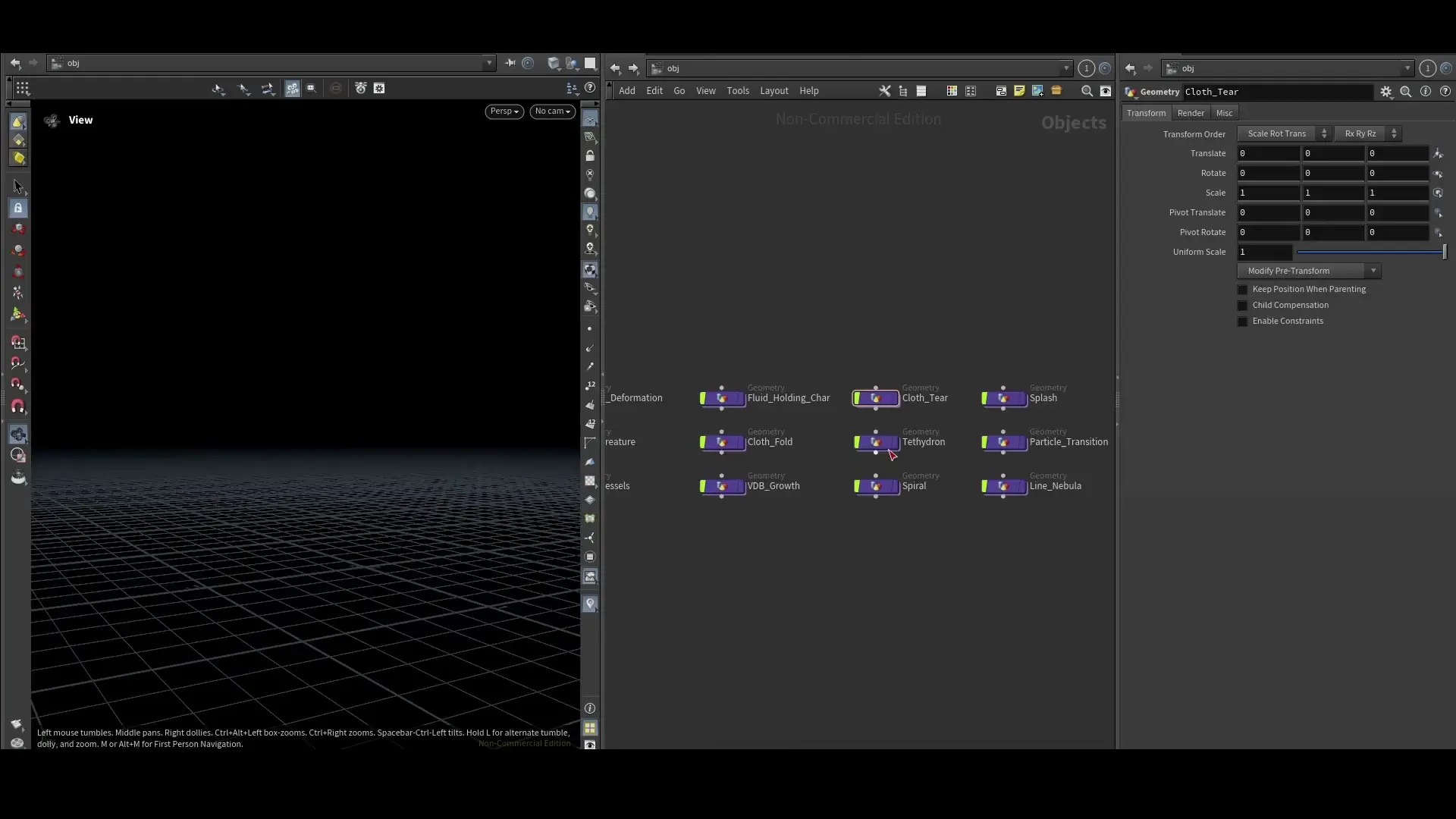The height and width of the screenshot is (819, 1456).
Task: Open the No cam camera dropdown
Action: click(x=553, y=111)
